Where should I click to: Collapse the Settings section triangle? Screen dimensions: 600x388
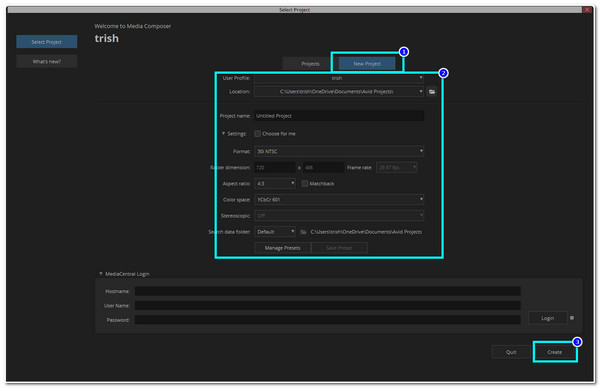point(223,134)
